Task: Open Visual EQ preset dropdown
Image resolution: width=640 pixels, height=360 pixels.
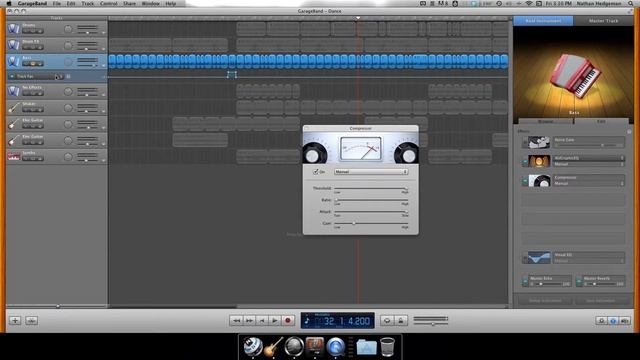Action: (x=588, y=260)
